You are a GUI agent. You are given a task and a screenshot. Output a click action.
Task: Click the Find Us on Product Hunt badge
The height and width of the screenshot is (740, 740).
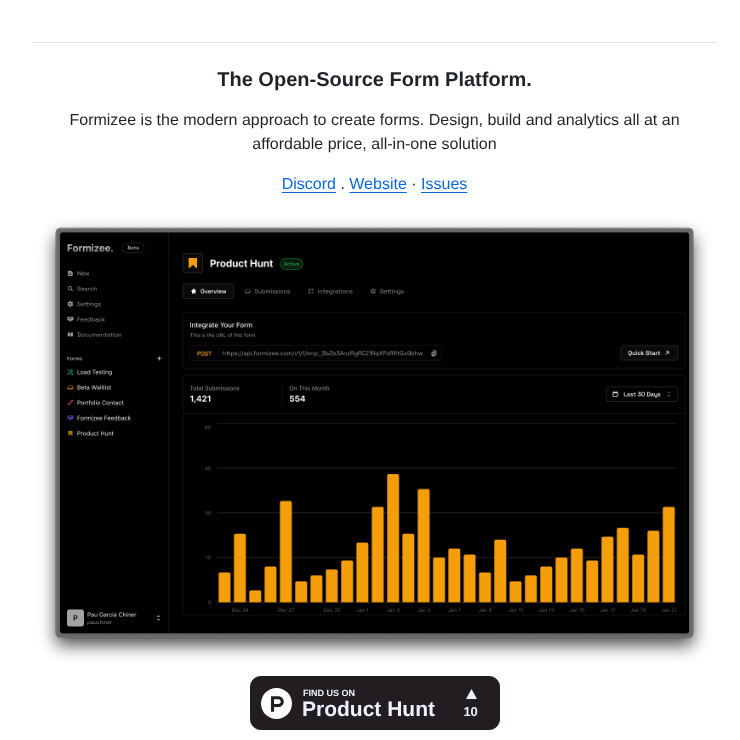click(374, 703)
